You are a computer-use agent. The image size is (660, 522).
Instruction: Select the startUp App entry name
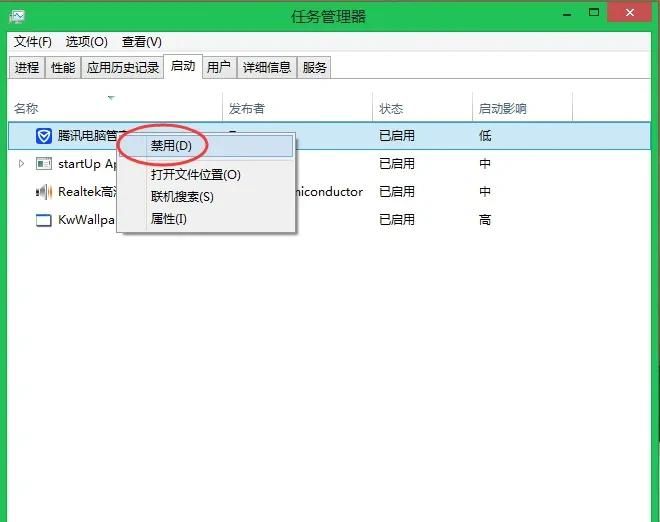[x=87, y=164]
